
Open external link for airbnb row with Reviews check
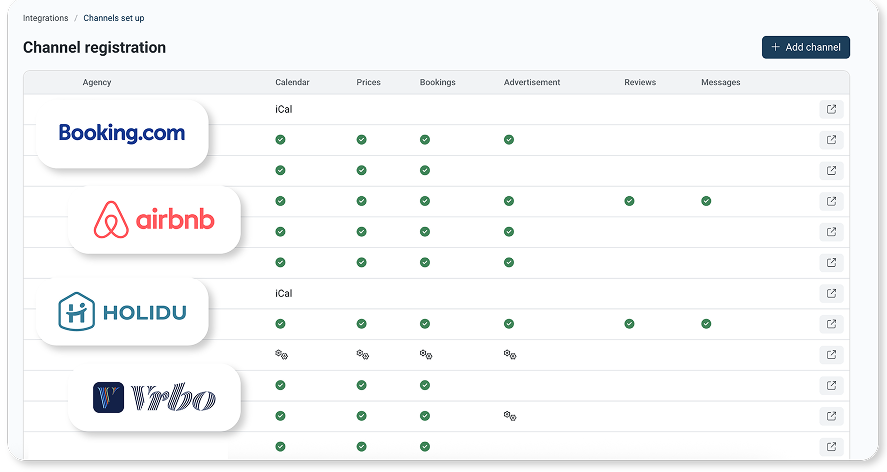click(x=831, y=201)
